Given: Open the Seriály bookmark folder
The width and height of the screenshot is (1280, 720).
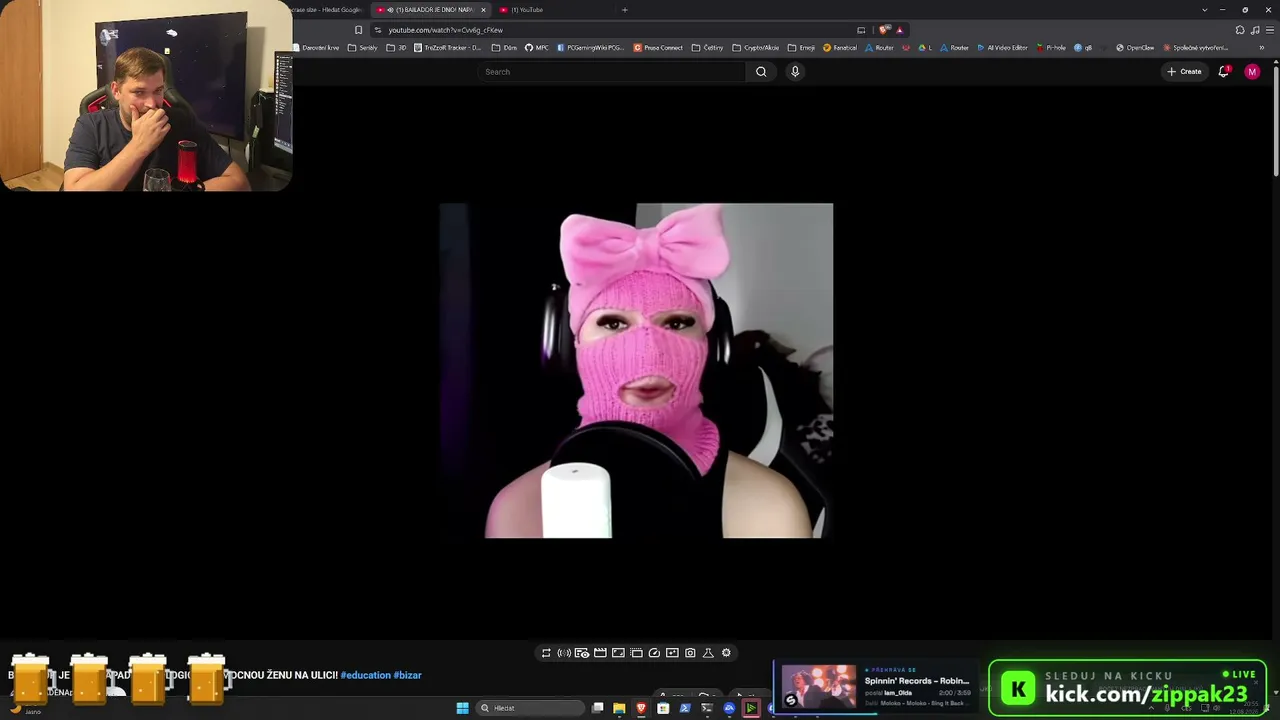Looking at the screenshot, I should coord(362,48).
